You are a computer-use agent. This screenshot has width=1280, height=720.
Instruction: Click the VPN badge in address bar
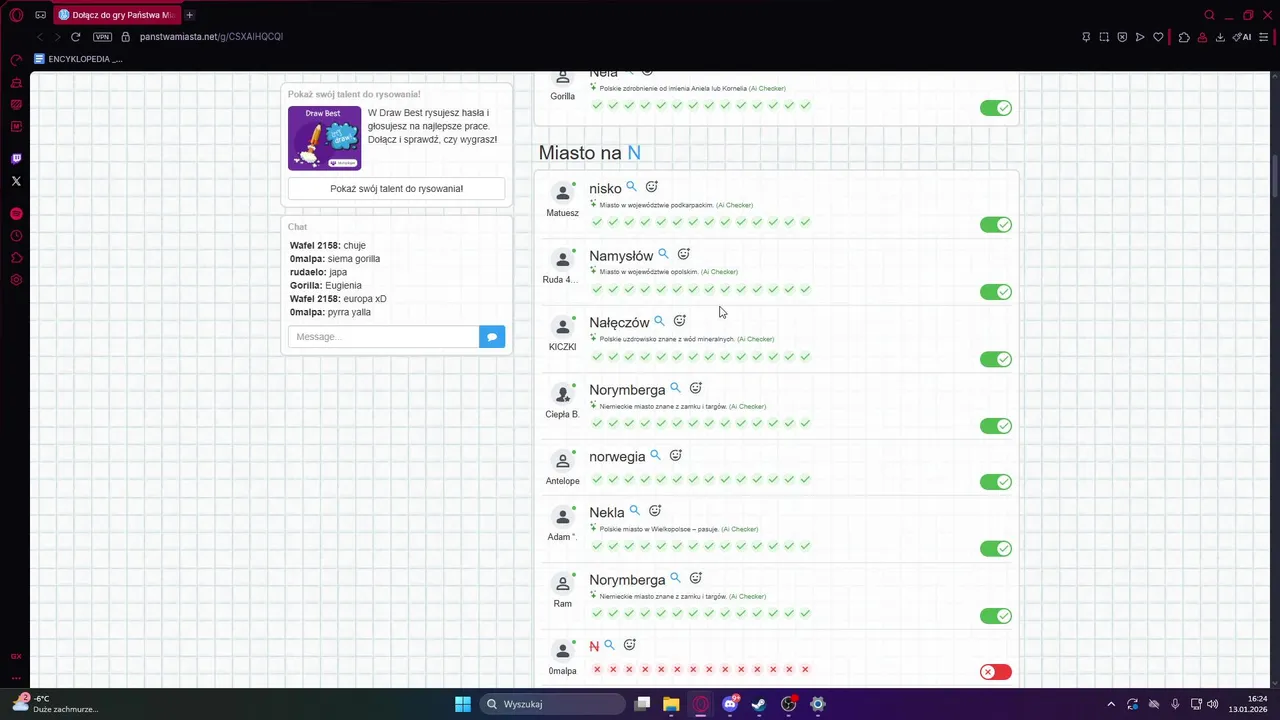coord(102,37)
